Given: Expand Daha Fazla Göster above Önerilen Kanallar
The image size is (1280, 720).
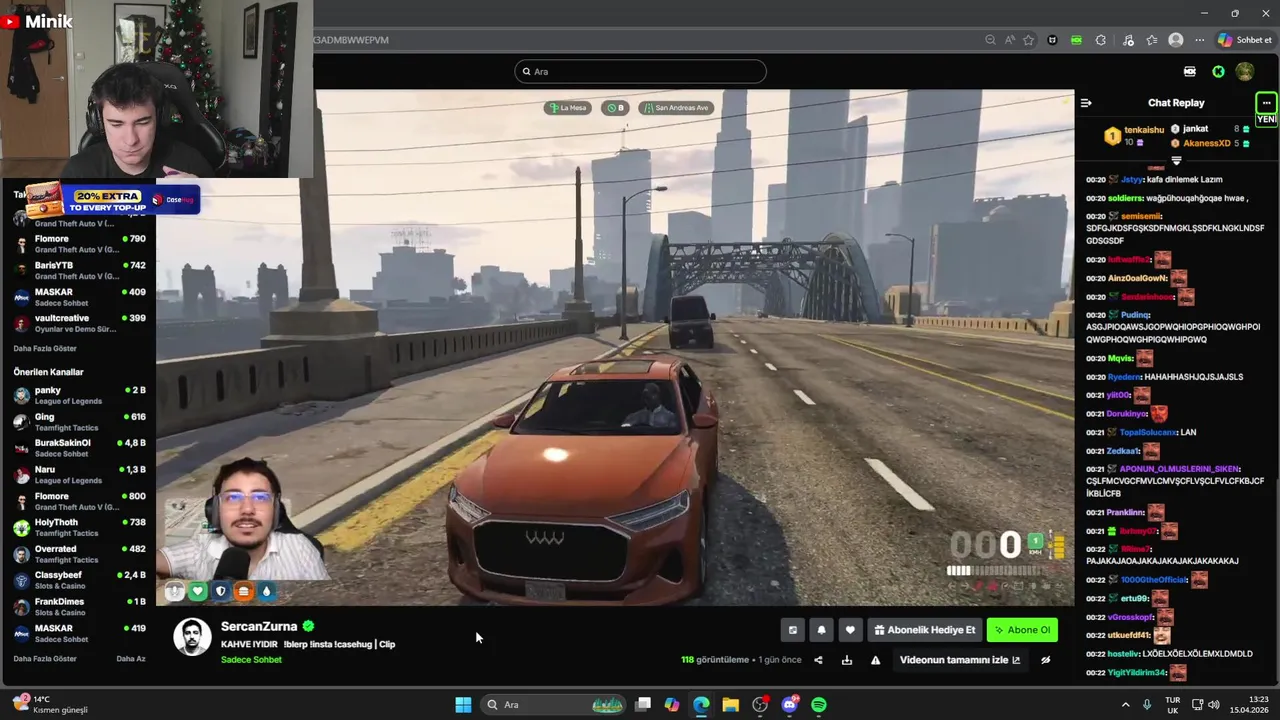Looking at the screenshot, I should tap(45, 348).
